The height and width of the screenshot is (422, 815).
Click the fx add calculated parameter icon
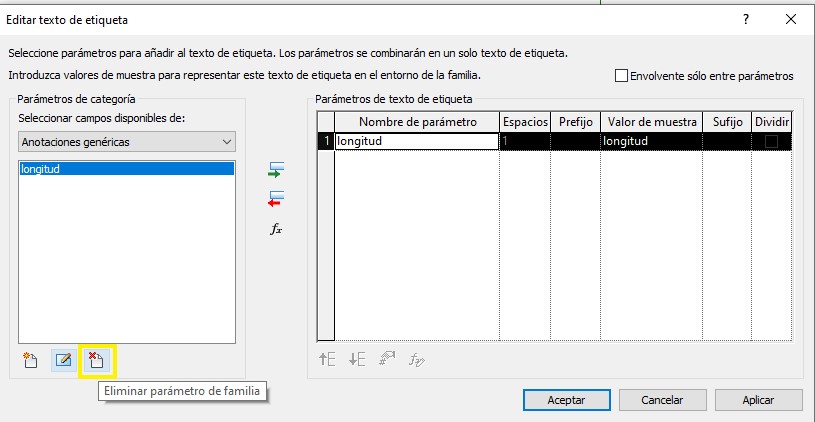pyautogui.click(x=276, y=229)
